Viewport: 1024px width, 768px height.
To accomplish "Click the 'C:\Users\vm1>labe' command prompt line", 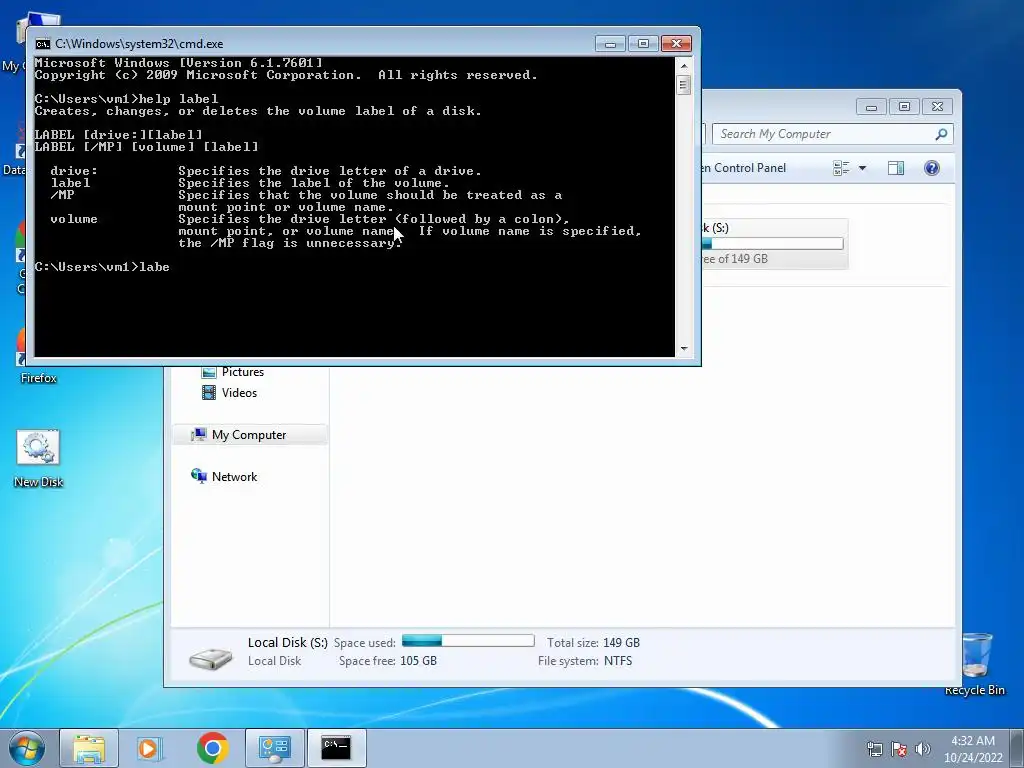I will [102, 267].
